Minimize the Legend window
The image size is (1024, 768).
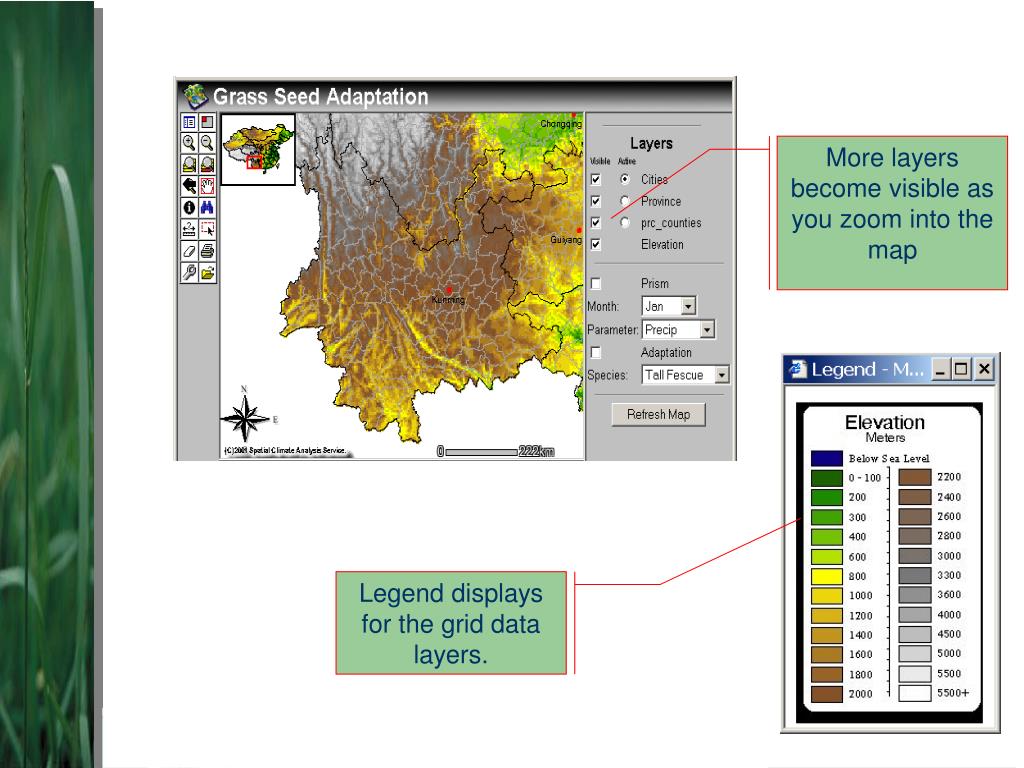(x=940, y=370)
